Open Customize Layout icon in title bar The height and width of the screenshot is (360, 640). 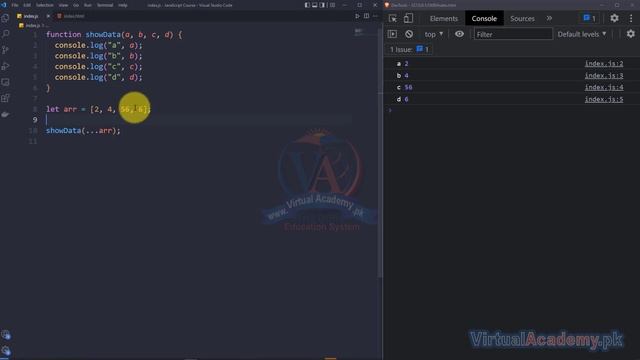332,5
